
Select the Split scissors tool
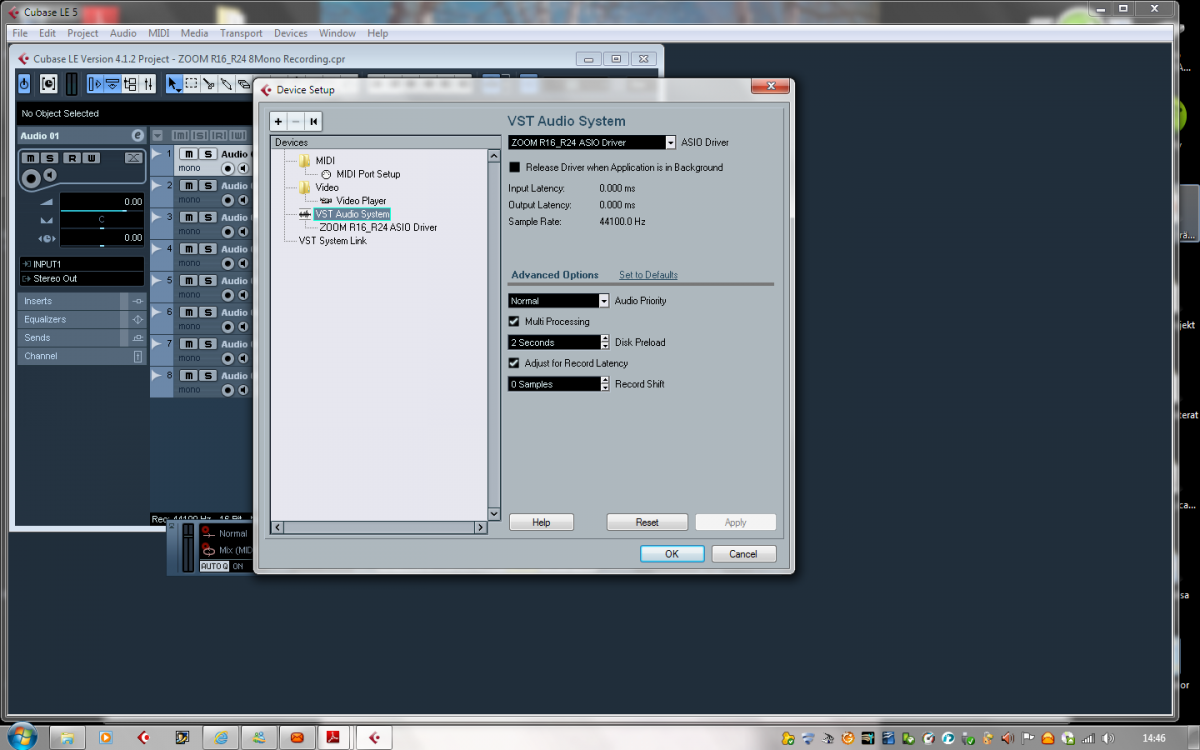(x=209, y=84)
